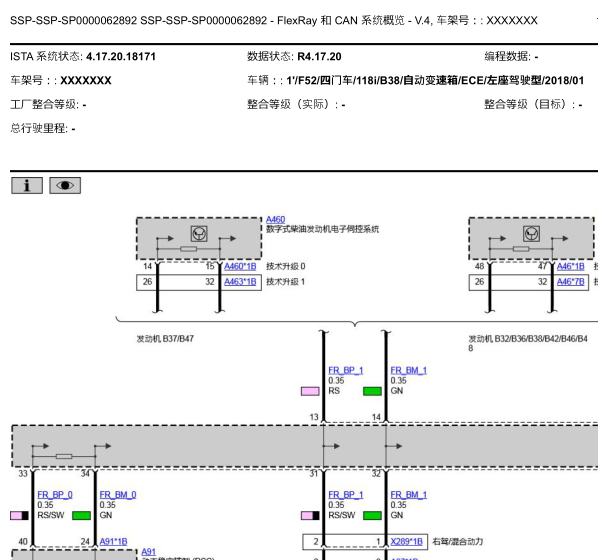
Task: Open the FR_BM_0 signal link
Action: click(x=118, y=495)
